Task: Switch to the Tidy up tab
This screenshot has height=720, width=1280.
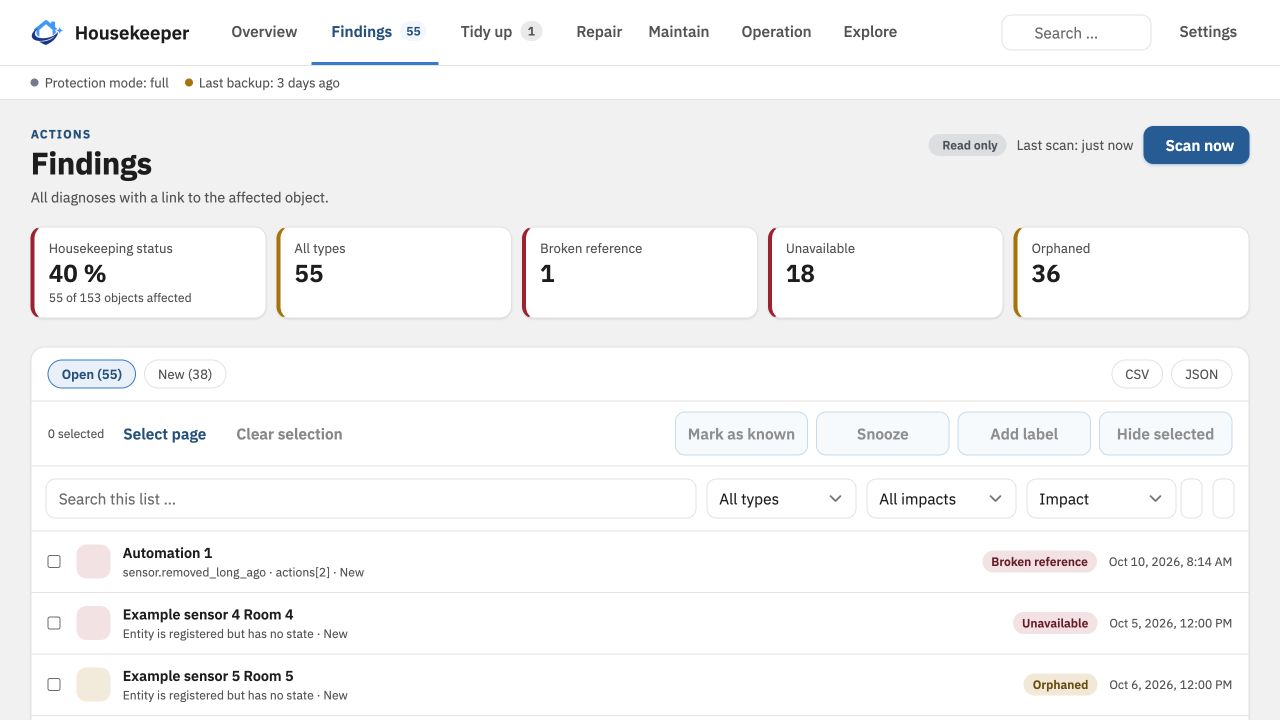Action: click(x=501, y=32)
